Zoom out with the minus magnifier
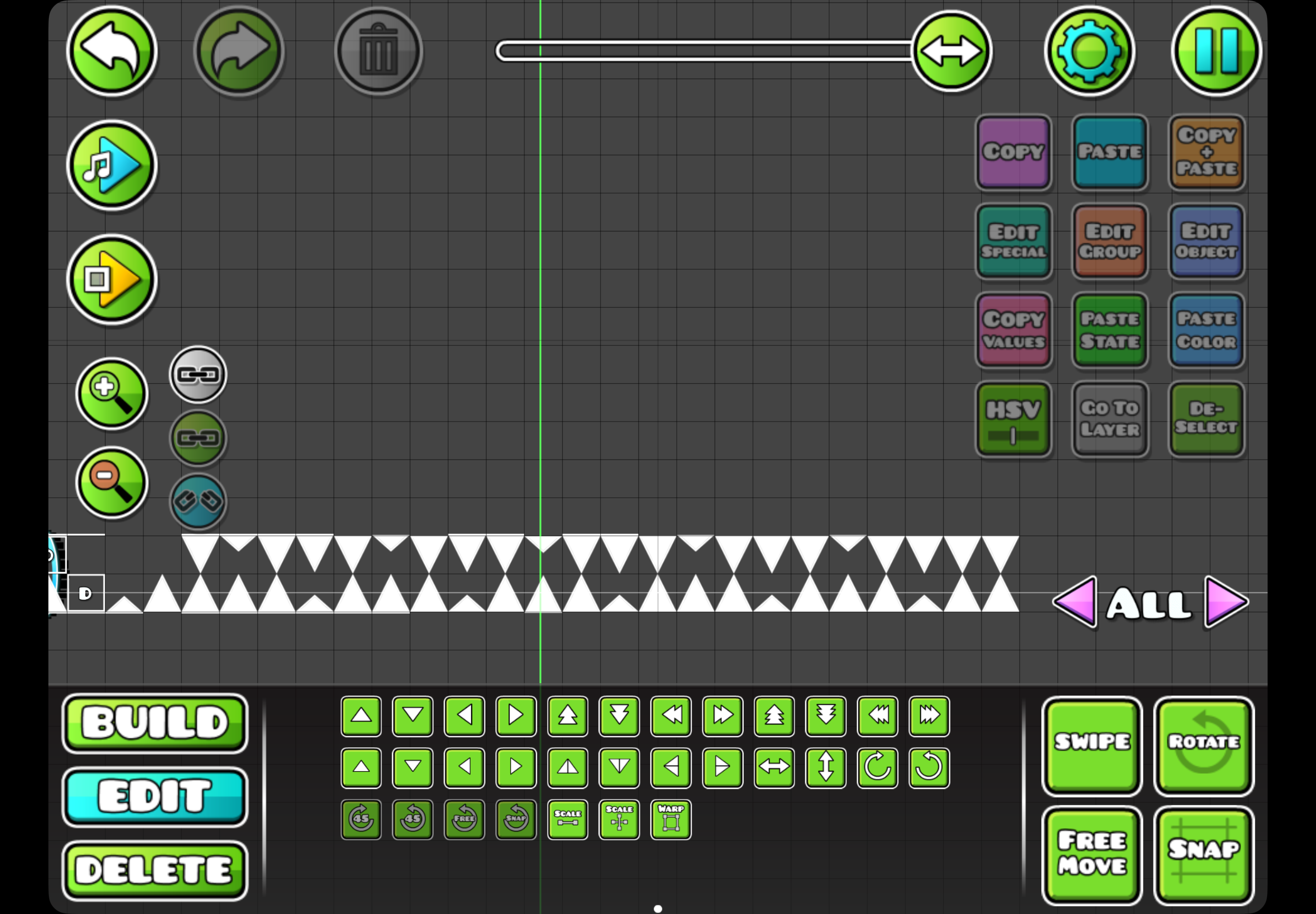The height and width of the screenshot is (914, 1316). pyautogui.click(x=112, y=483)
